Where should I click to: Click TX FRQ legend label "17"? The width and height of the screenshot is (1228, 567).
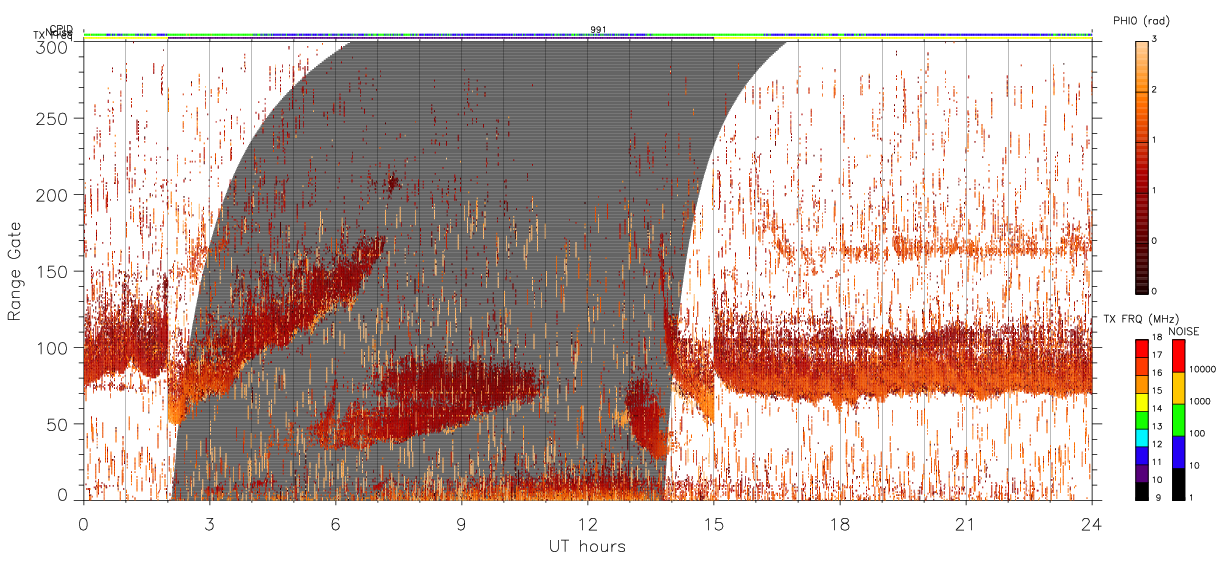tap(1157, 354)
